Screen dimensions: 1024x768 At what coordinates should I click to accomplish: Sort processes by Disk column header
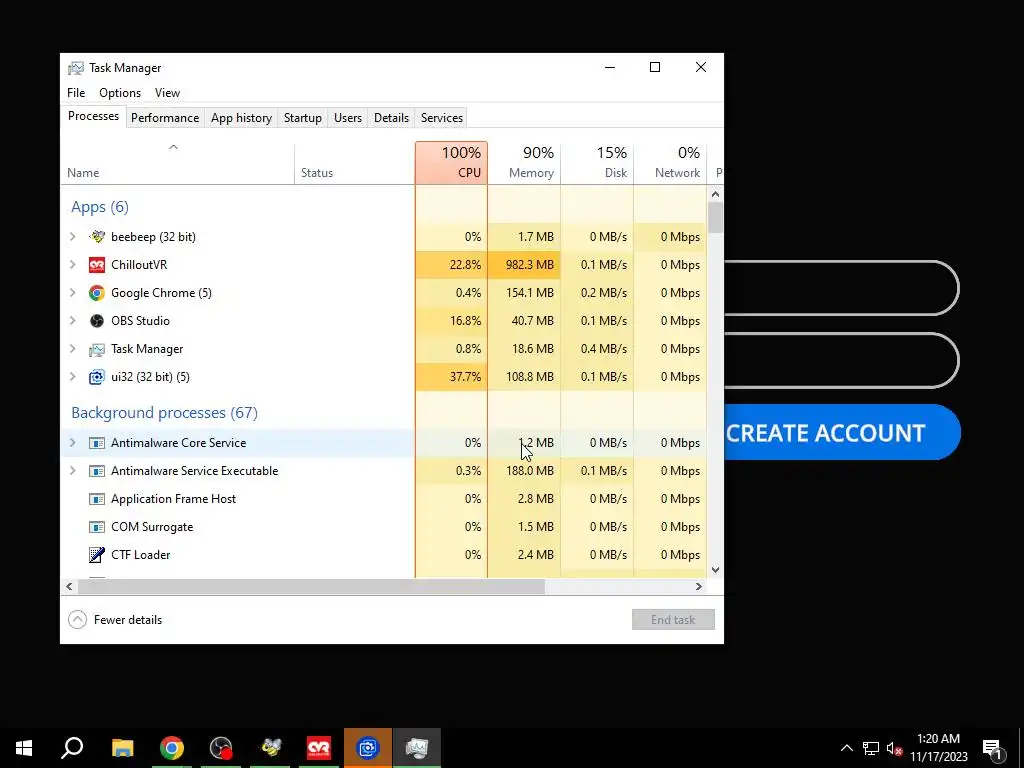597,163
